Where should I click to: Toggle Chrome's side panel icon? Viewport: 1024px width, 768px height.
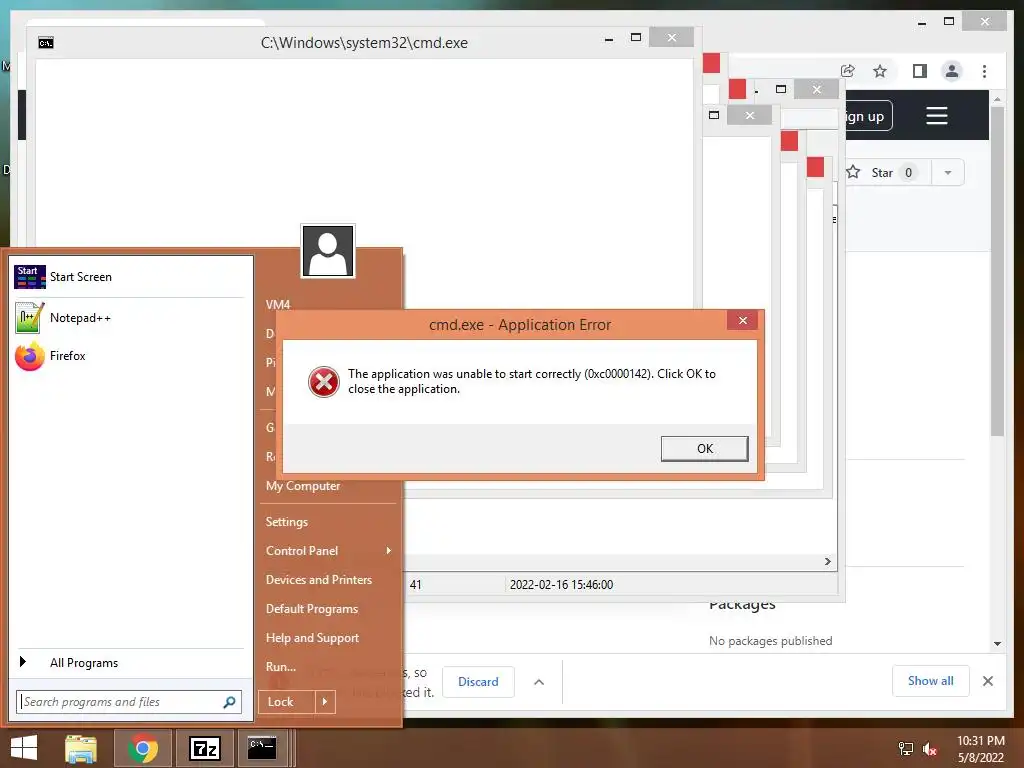(920, 71)
